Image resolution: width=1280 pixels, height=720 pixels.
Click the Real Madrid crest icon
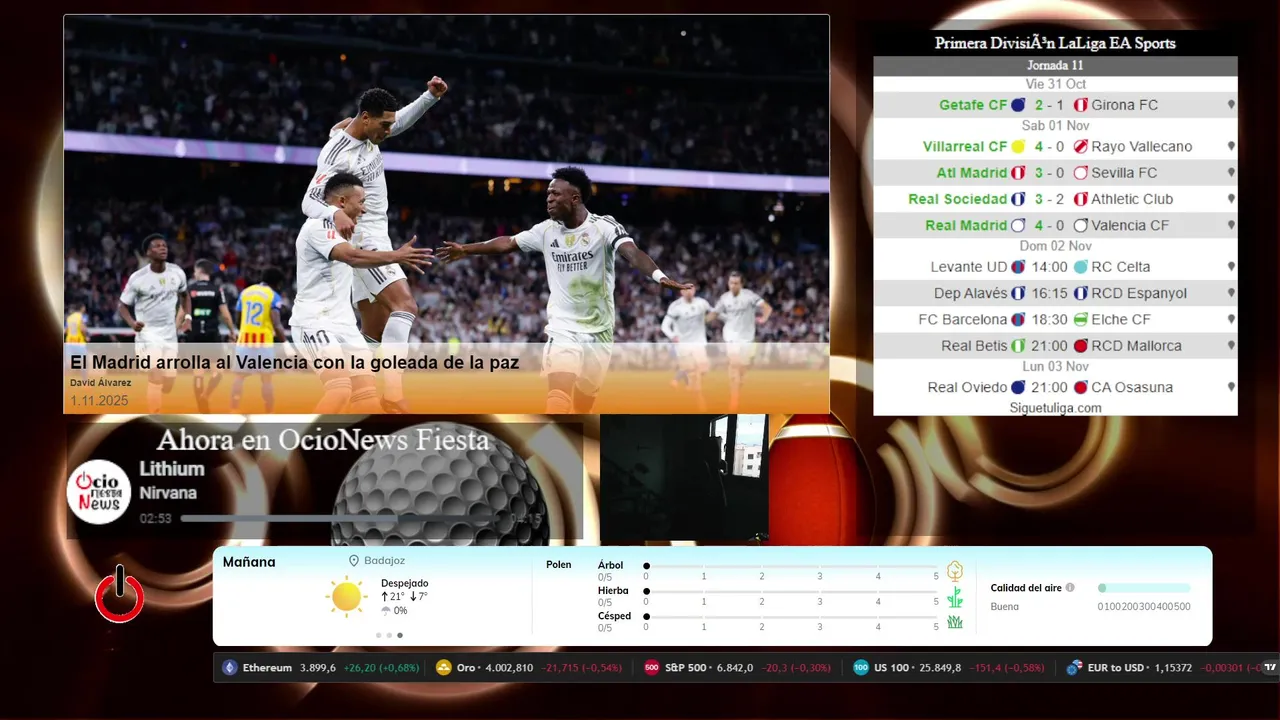click(x=1019, y=225)
